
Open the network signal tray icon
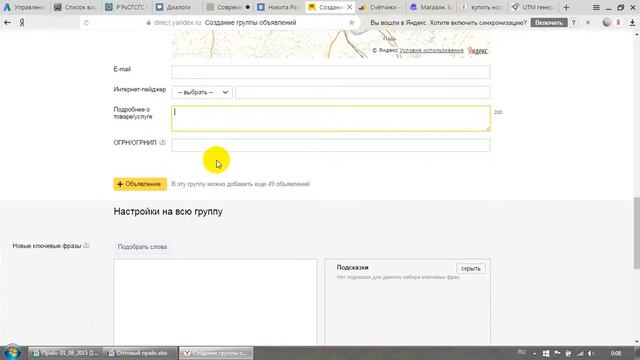coord(580,353)
